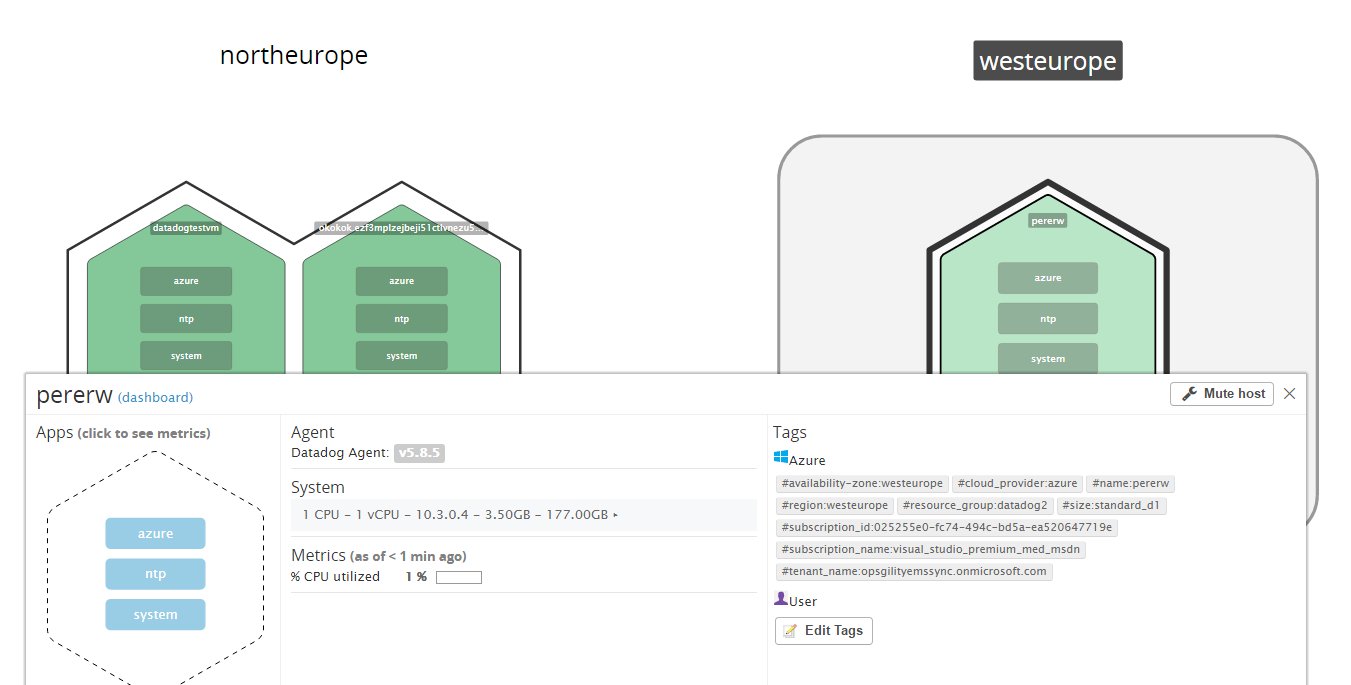Click system block on pererw map host
1351x685 pixels.
pyautogui.click(x=1048, y=359)
